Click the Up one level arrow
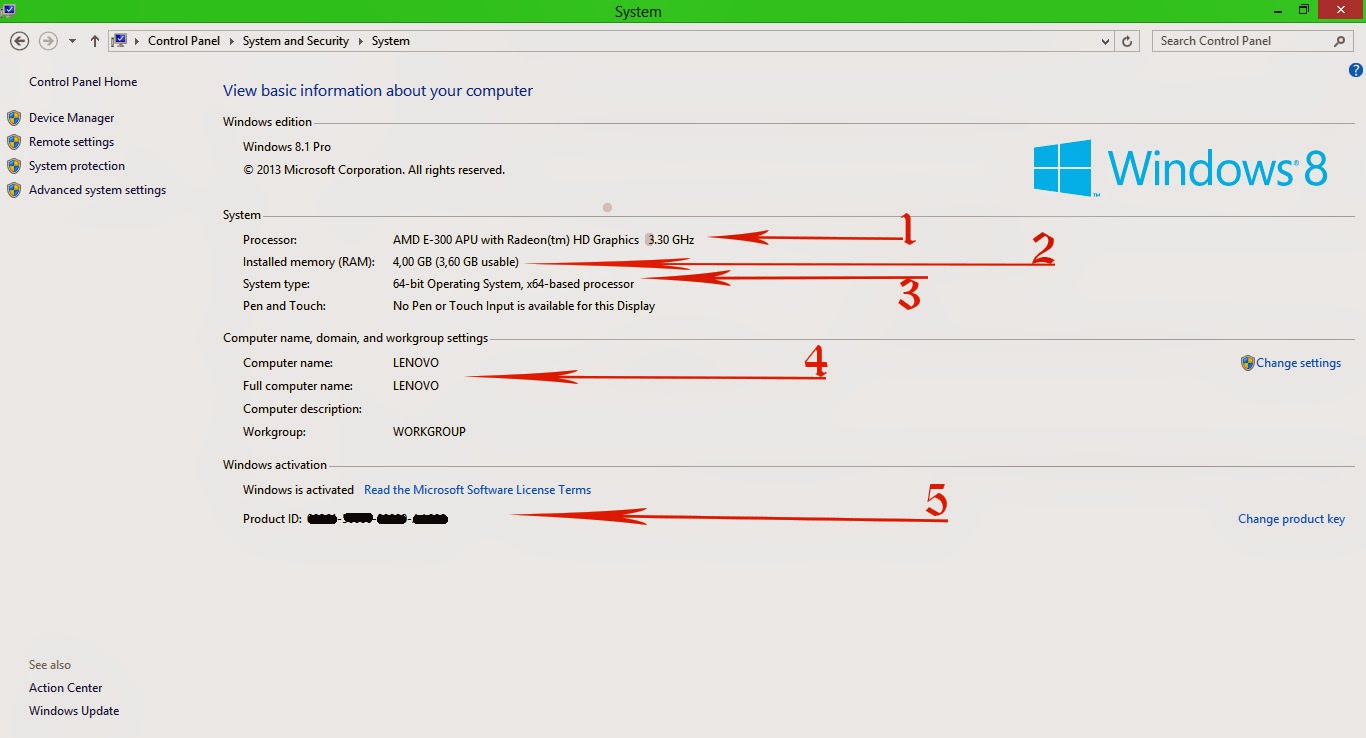This screenshot has width=1366, height=738. point(93,40)
